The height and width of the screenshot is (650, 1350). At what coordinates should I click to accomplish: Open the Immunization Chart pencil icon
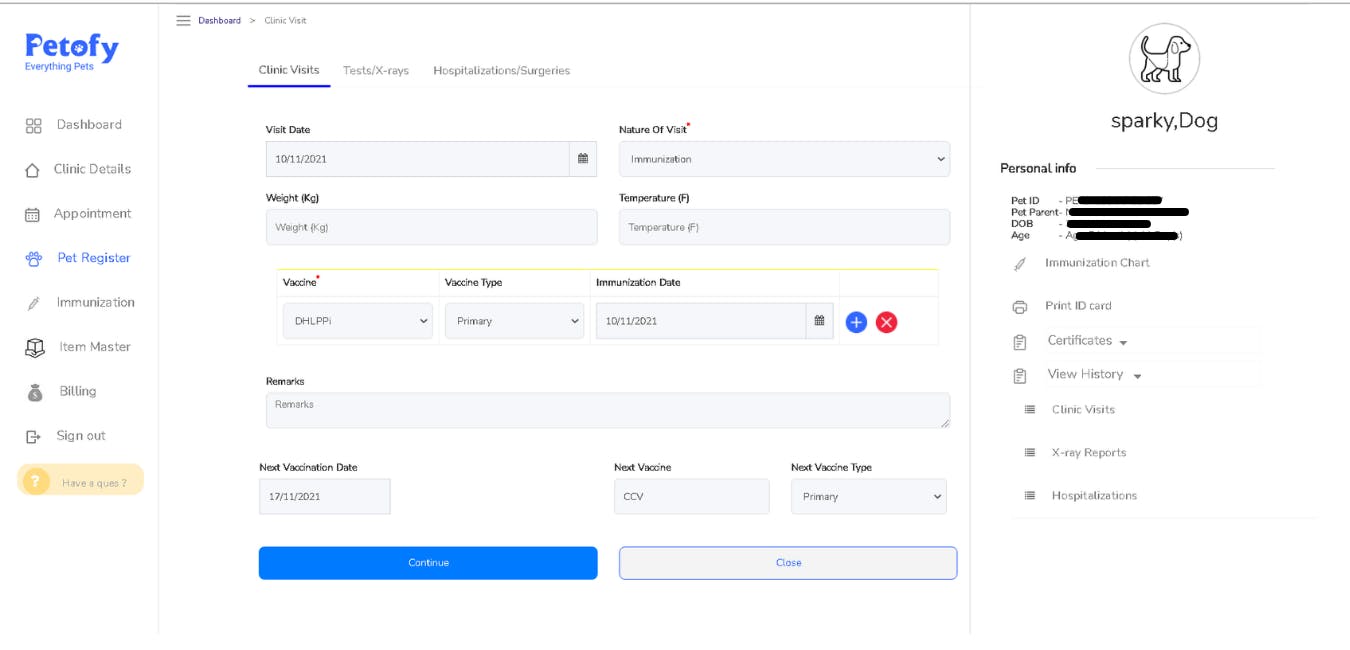tap(1019, 263)
